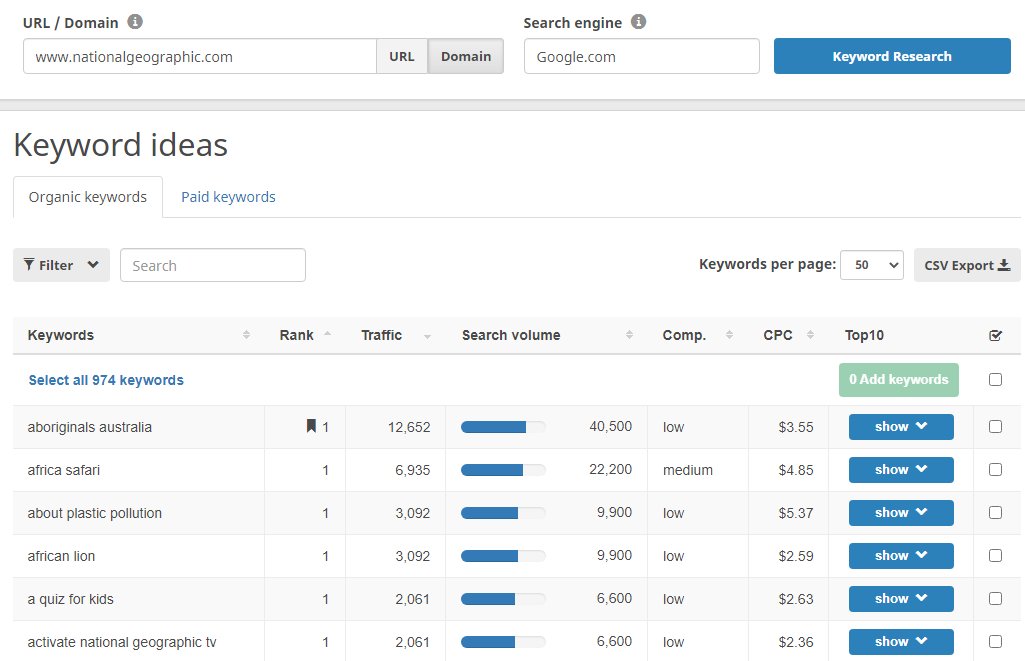Click the search volume bar for africa safari

point(500,469)
